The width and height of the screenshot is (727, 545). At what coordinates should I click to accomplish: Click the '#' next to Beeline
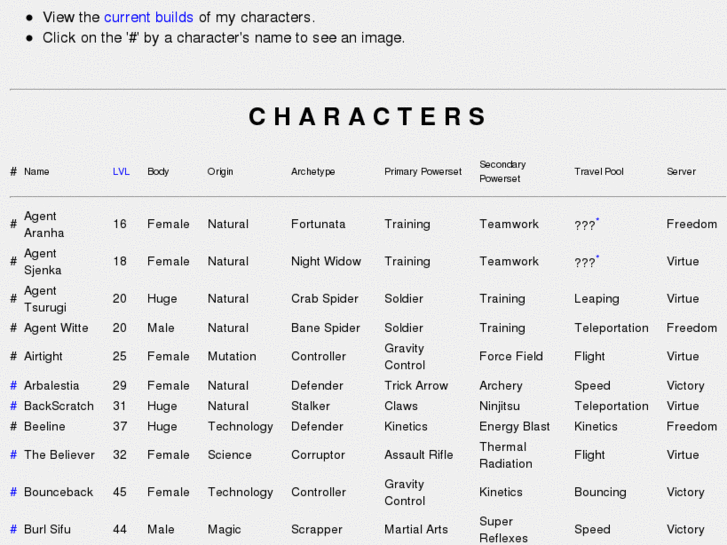[x=14, y=427]
